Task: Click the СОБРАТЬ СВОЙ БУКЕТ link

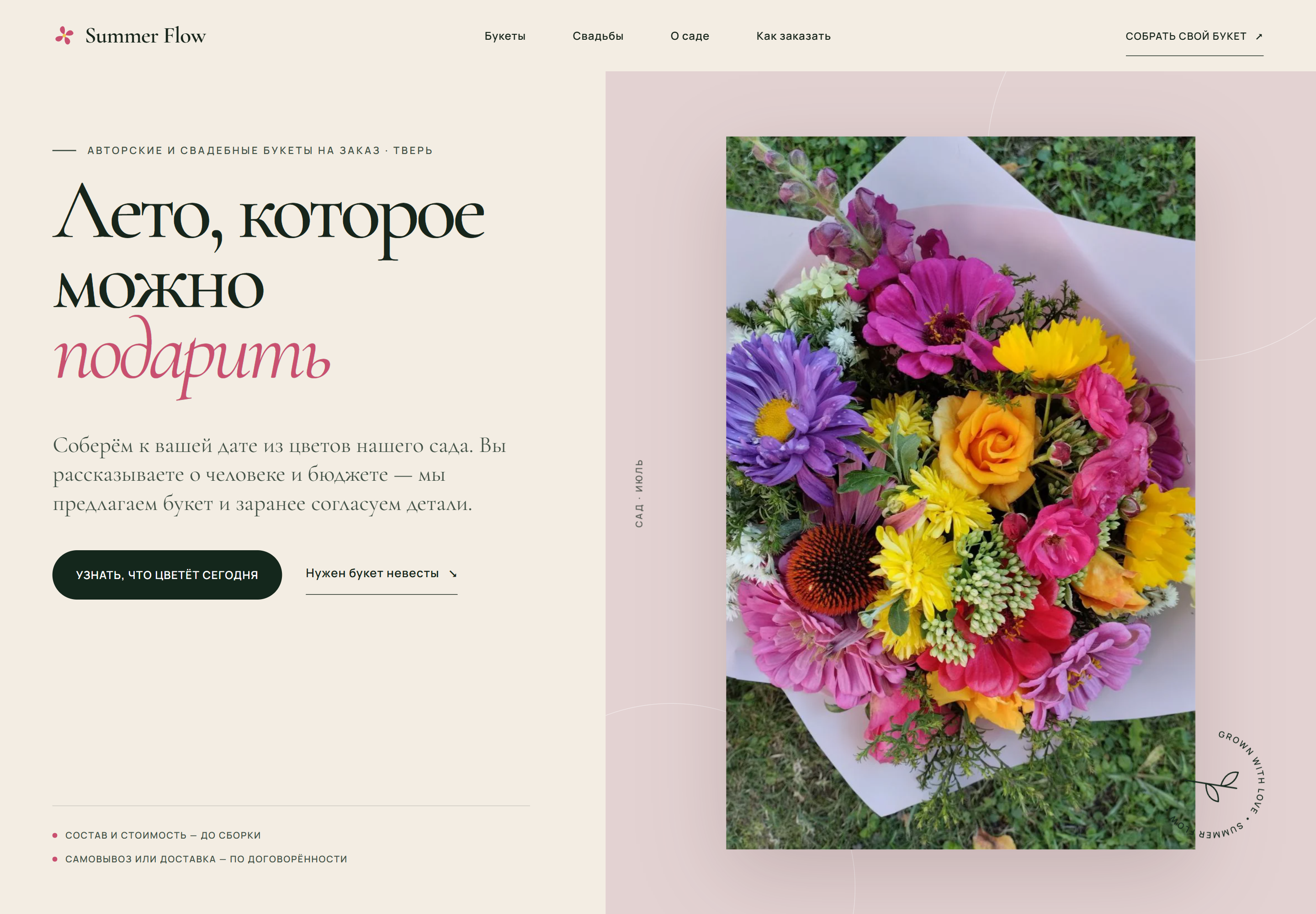Action: [x=1194, y=37]
